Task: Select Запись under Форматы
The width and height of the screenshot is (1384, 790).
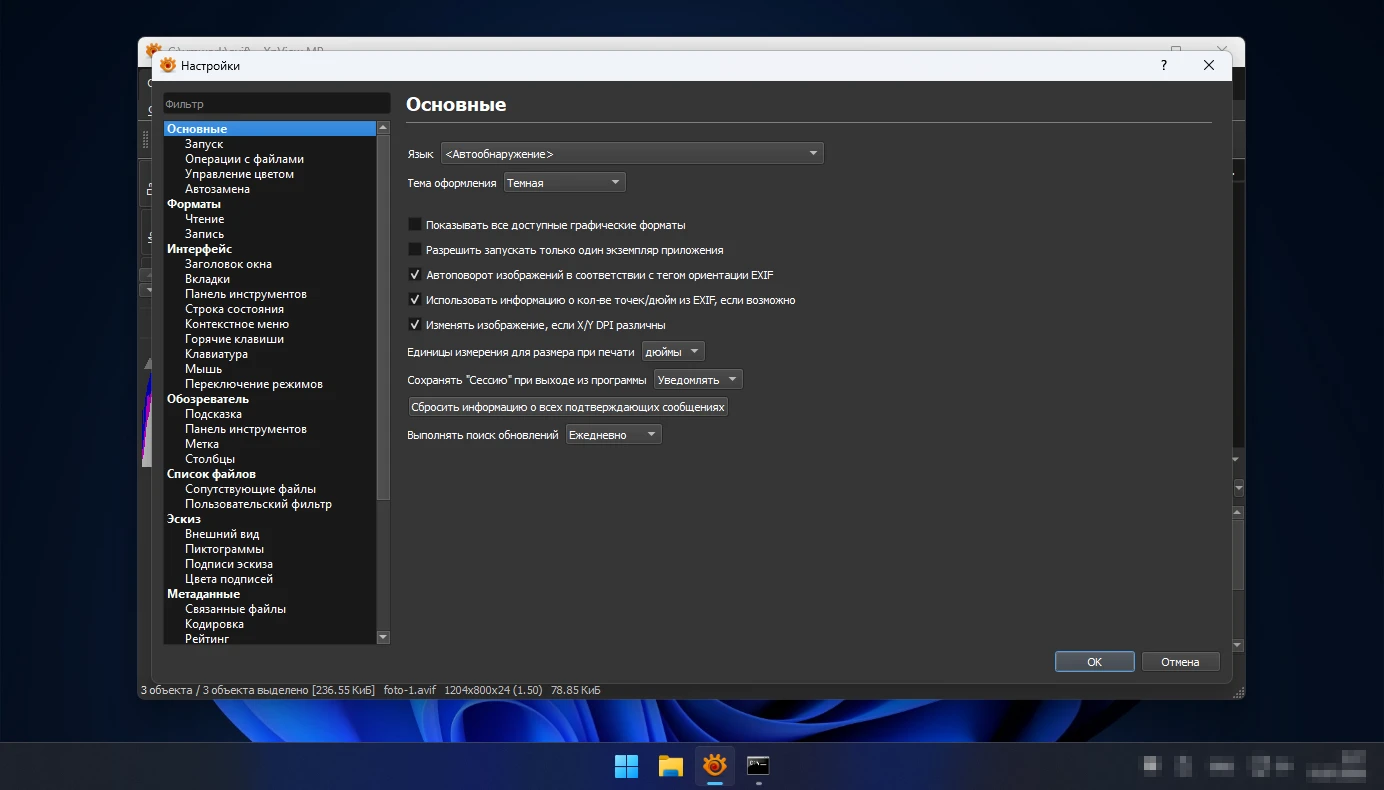Action: tap(204, 234)
